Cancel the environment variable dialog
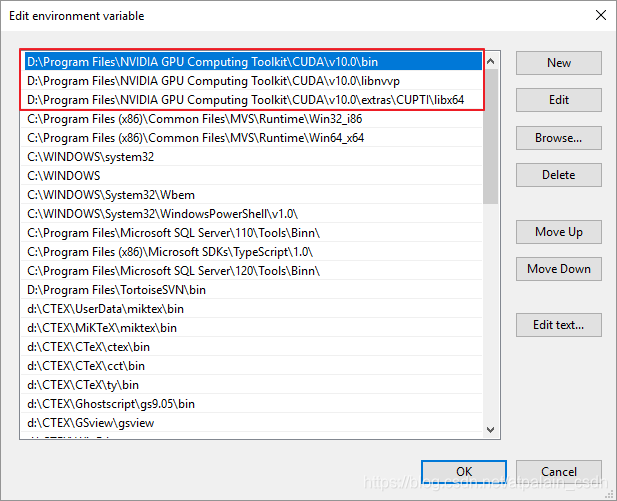The image size is (617, 501). (558, 471)
